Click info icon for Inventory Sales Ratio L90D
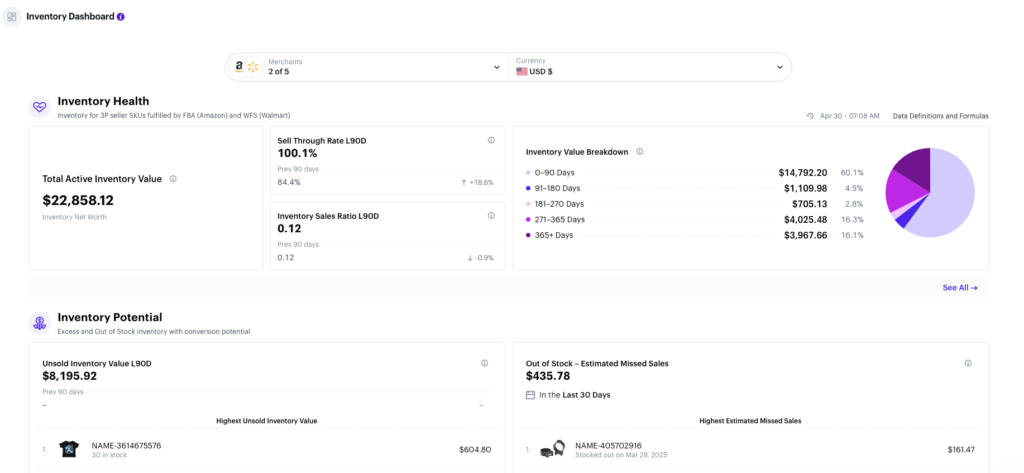The image size is (1024, 473). pos(491,216)
